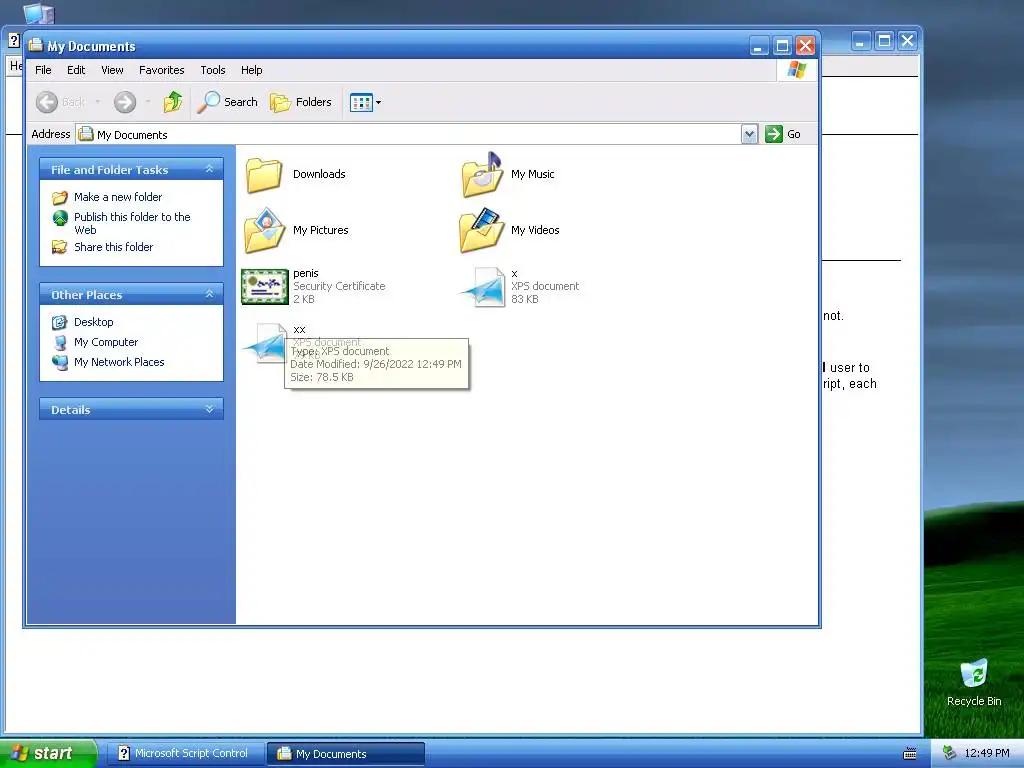Screen dimensions: 1024x768
Task: Click Publish this folder to the Web
Action: [132, 223]
